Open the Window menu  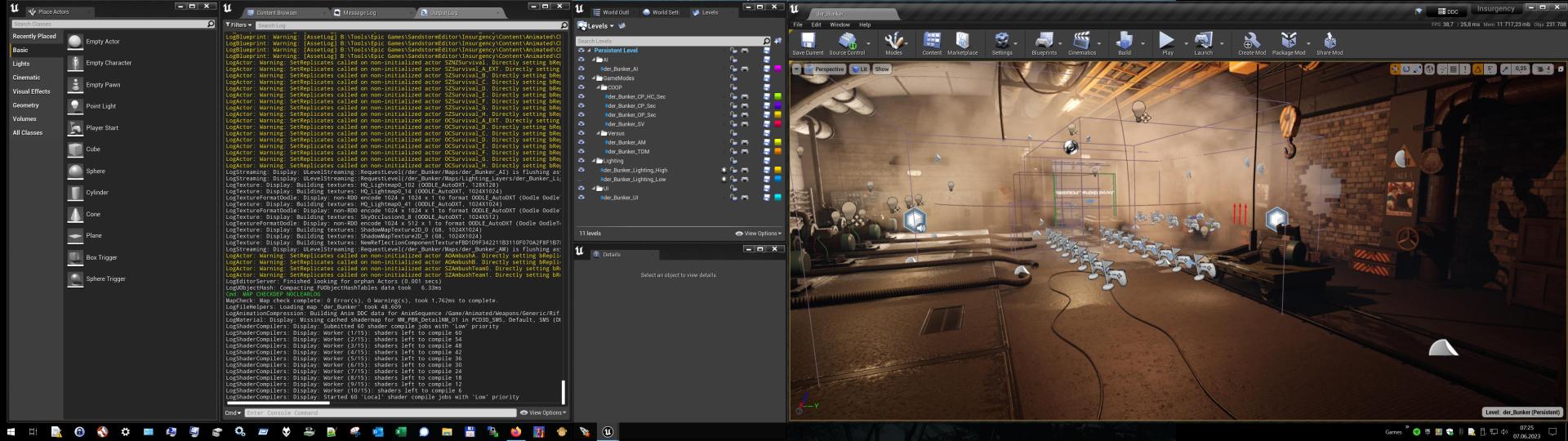pyautogui.click(x=840, y=24)
